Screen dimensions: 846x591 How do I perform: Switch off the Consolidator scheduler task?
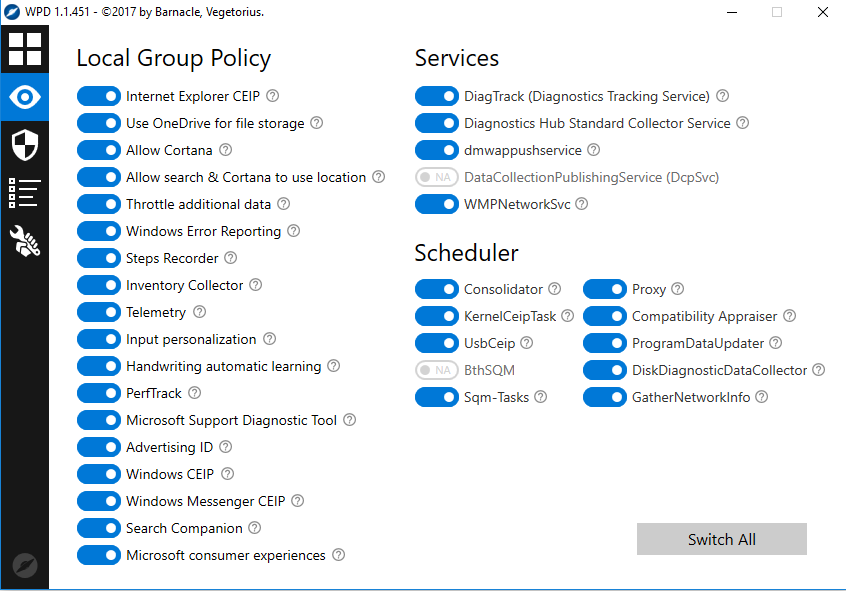pyautogui.click(x=437, y=289)
